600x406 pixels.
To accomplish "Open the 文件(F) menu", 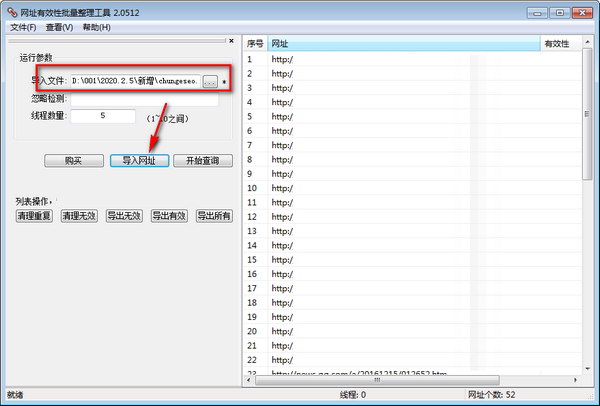I will (x=23, y=27).
